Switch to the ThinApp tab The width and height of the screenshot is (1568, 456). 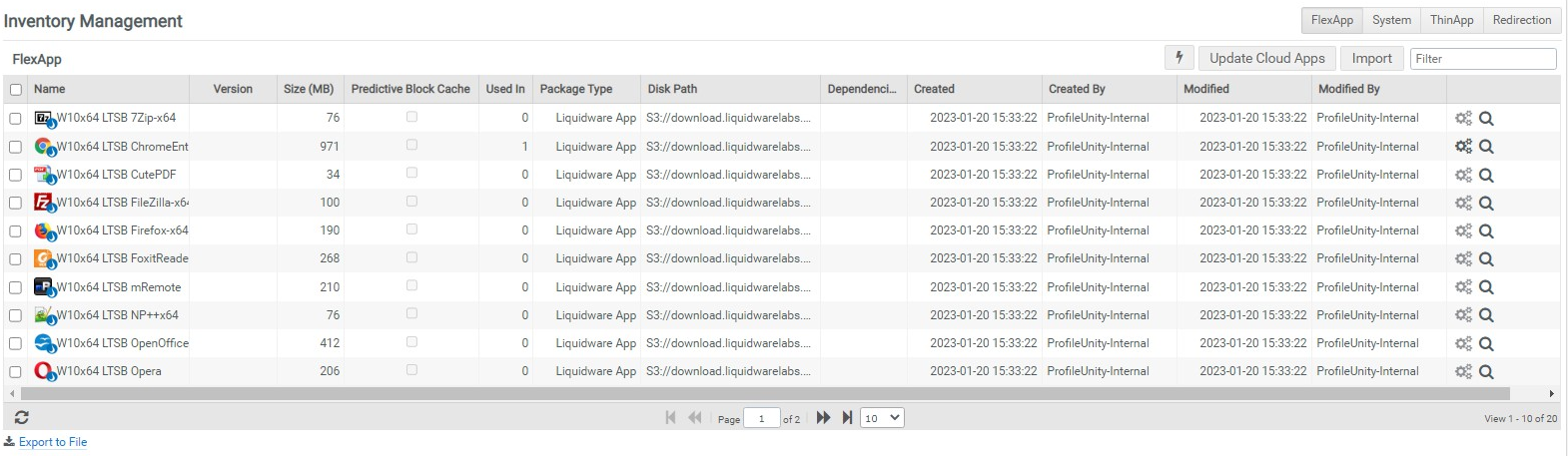pos(1451,20)
